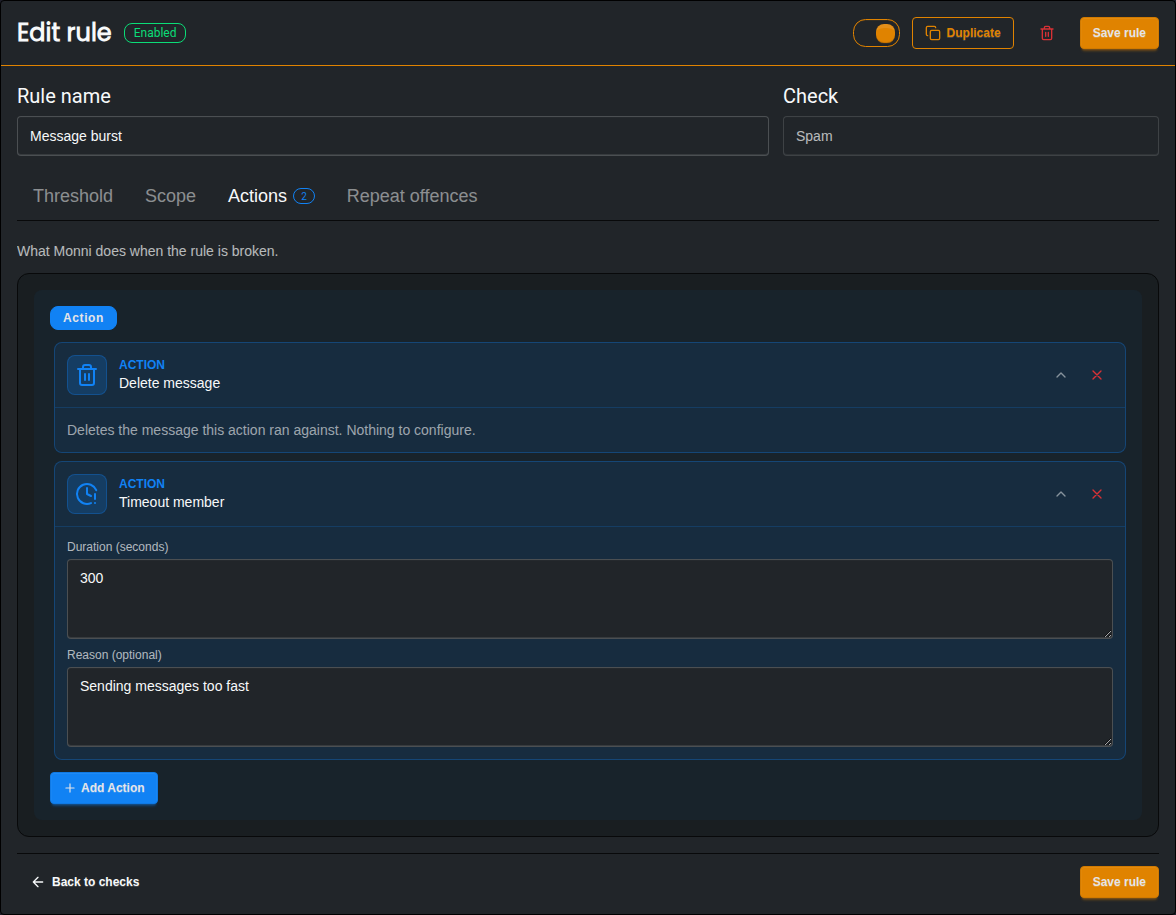1176x915 pixels.
Task: Click the bottom Save rule button
Action: pyautogui.click(x=1118, y=882)
